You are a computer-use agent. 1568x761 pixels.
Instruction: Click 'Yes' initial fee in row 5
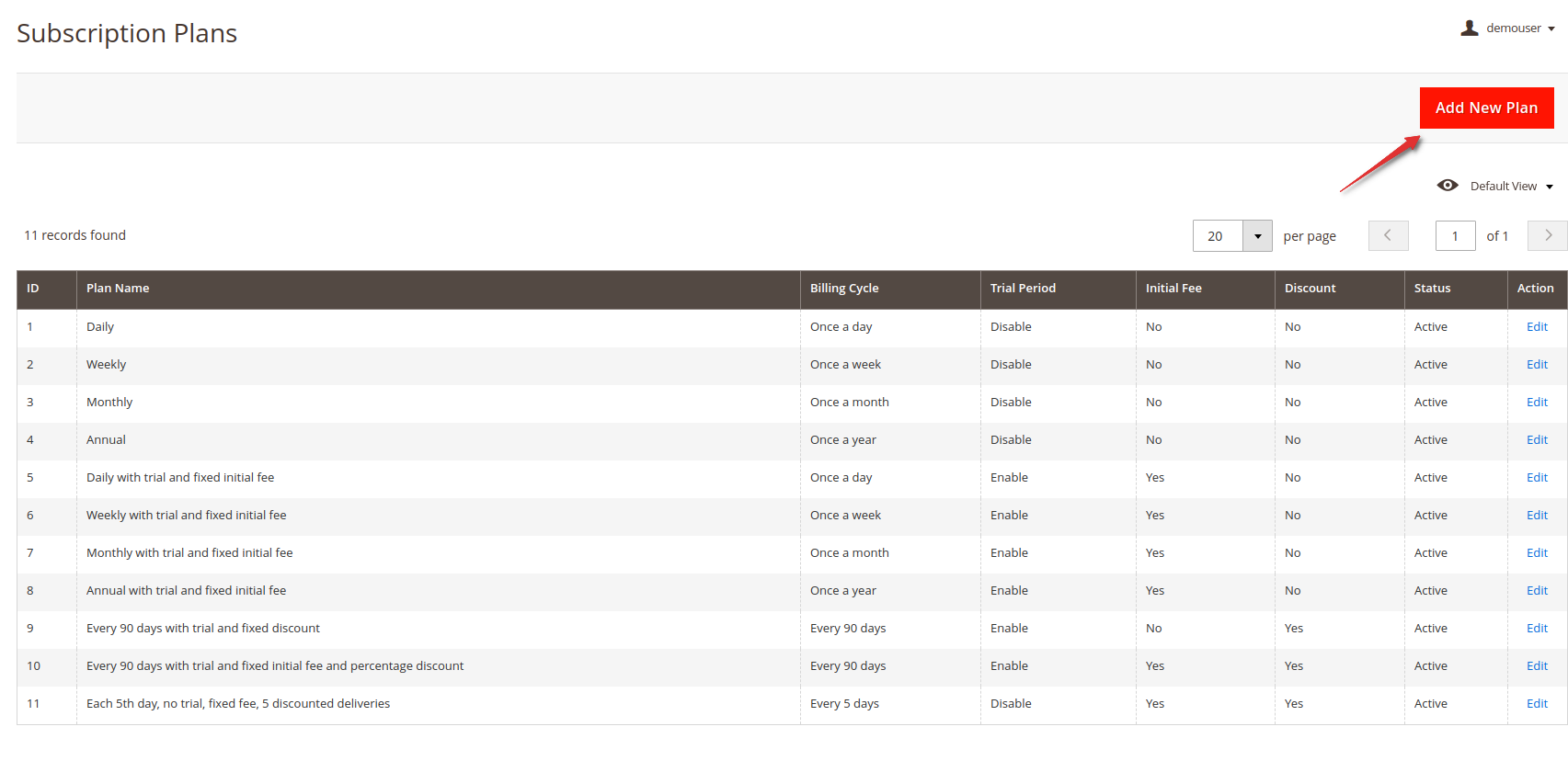tap(1155, 478)
